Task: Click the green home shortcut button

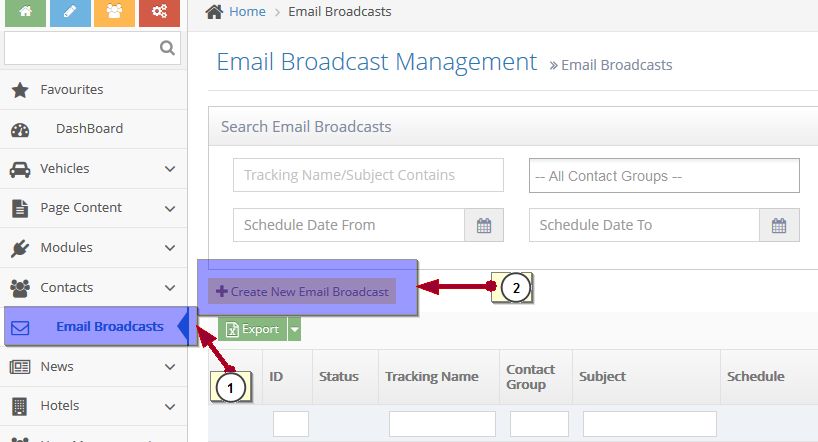Action: click(x=25, y=13)
